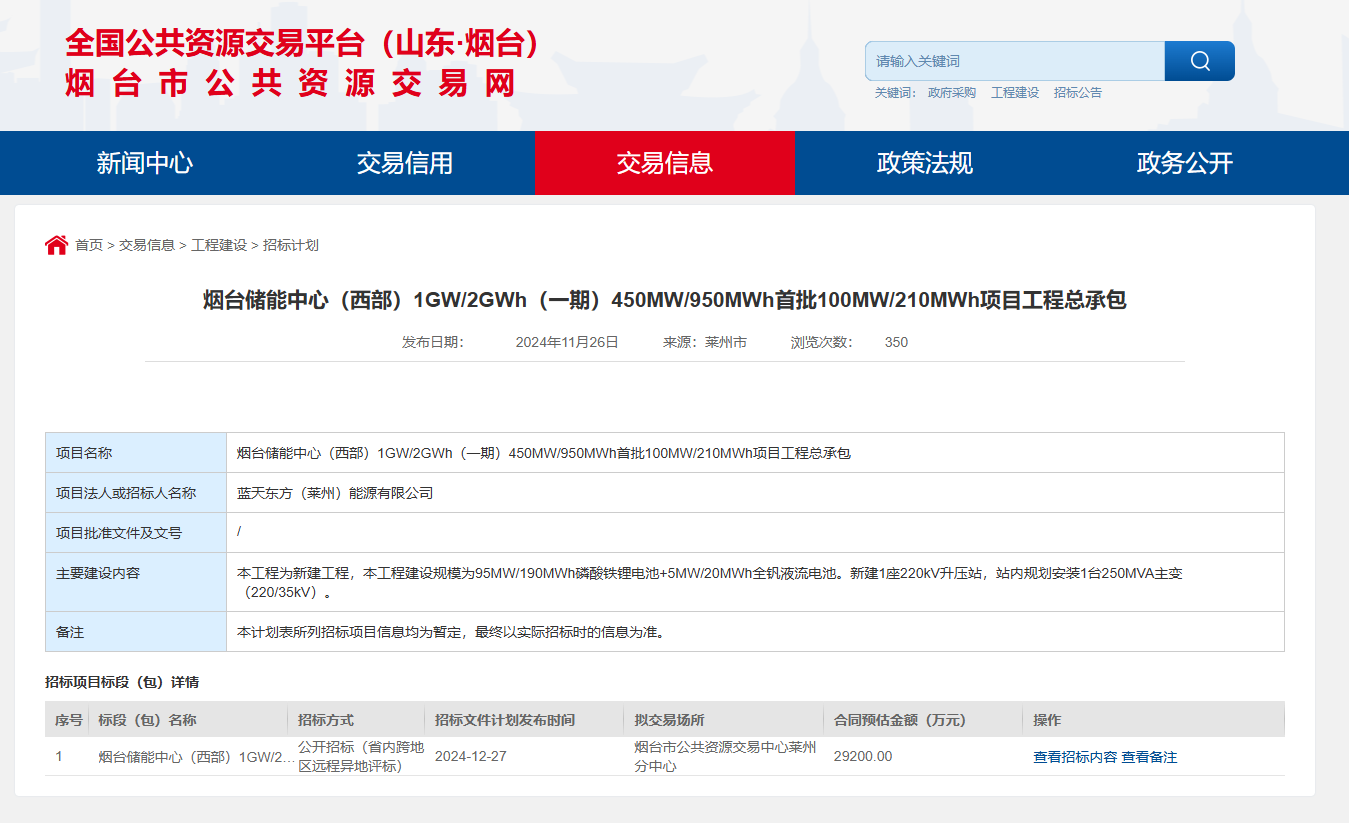Image resolution: width=1349 pixels, height=823 pixels.
Task: Click the 项目名称 label cell
Action: pyautogui.click(x=136, y=453)
